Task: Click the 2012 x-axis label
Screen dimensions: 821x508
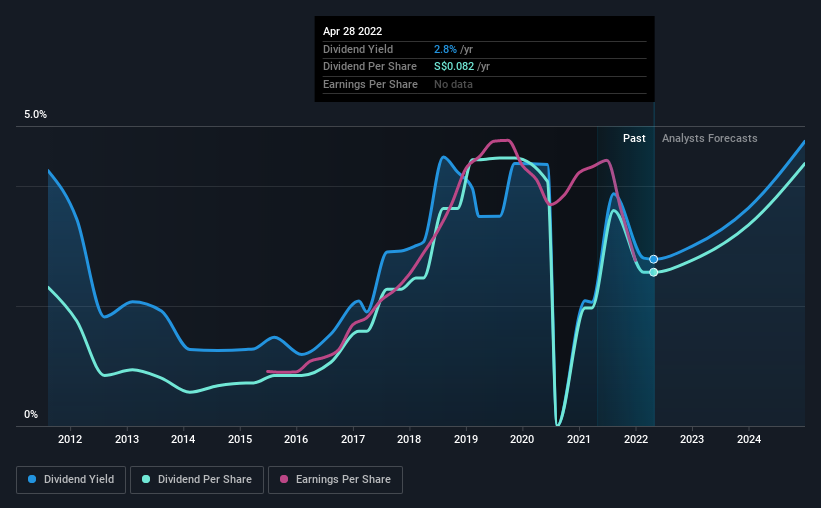Action: pos(70,439)
